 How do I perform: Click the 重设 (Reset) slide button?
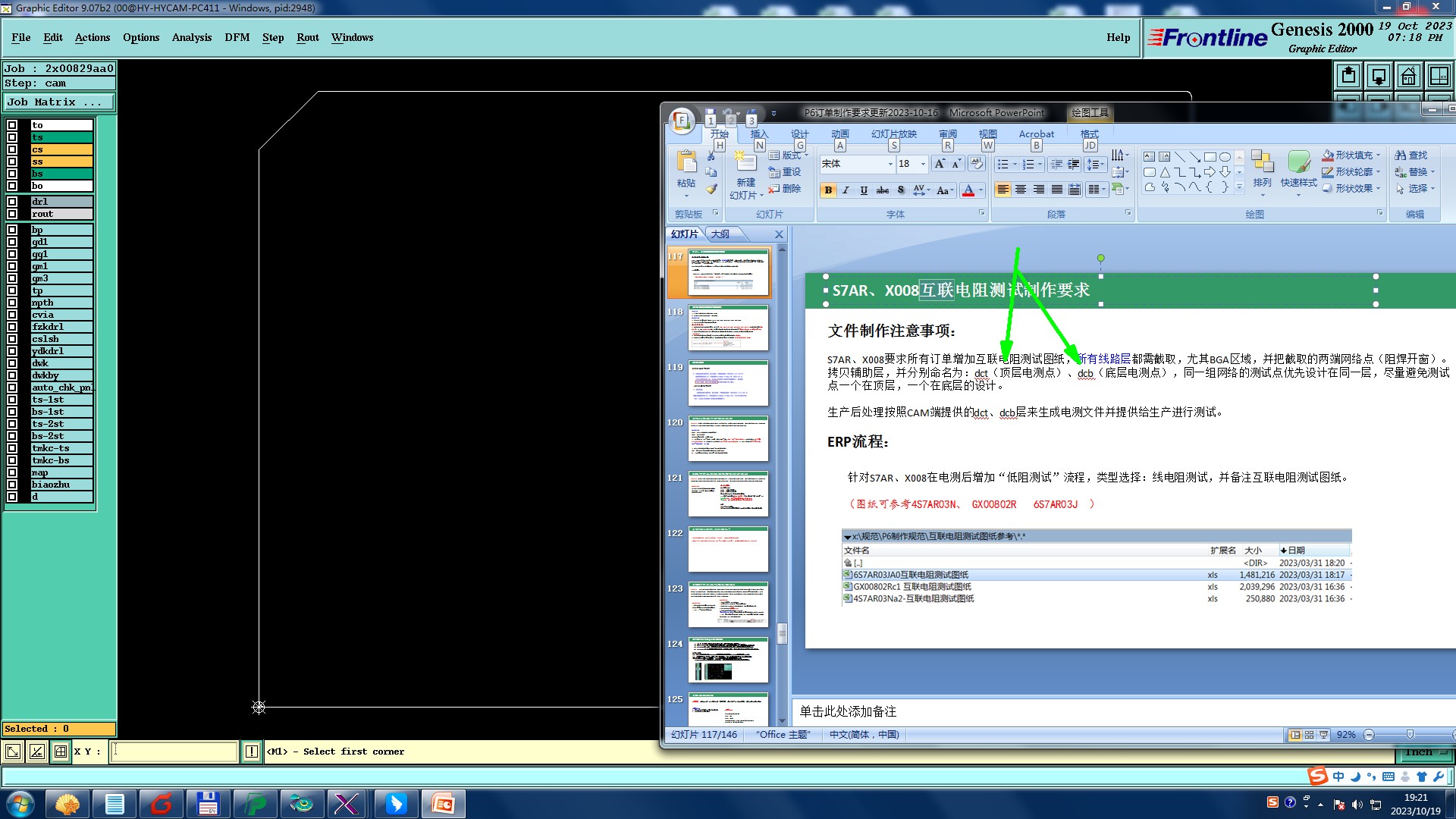[x=785, y=172]
